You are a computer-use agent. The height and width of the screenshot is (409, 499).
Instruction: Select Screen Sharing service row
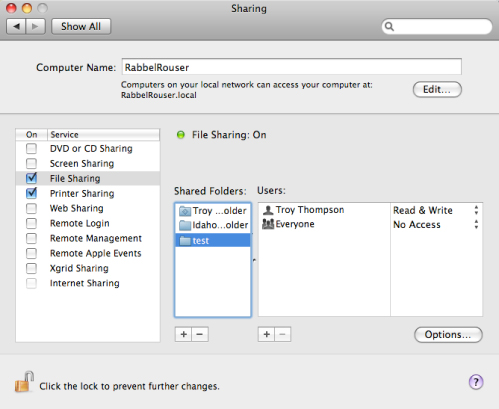88,163
